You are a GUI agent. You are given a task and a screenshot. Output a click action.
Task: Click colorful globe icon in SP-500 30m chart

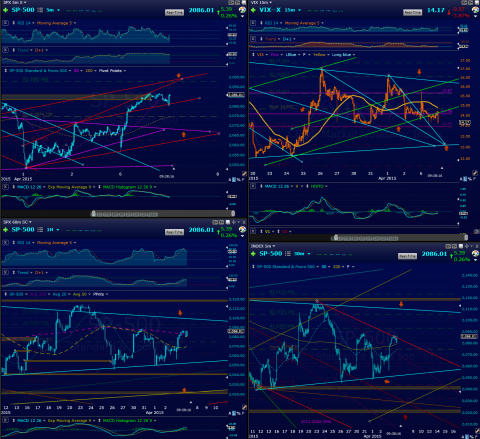[476, 254]
